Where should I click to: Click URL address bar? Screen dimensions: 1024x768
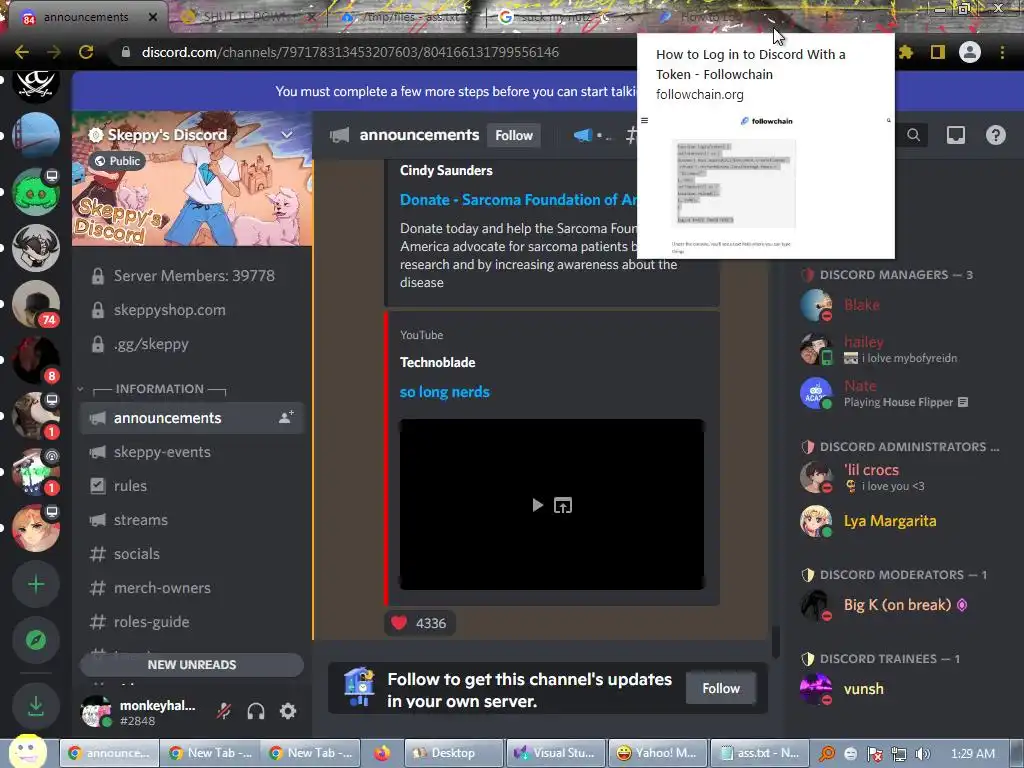(372, 52)
